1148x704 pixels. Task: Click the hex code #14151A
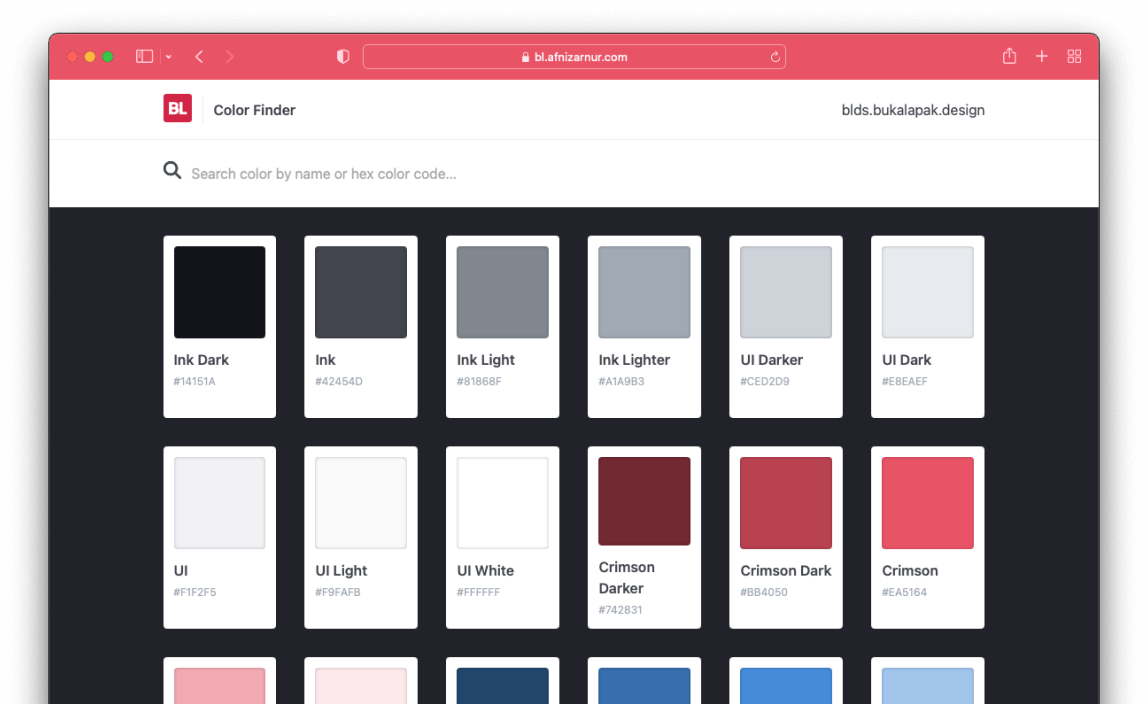coord(194,381)
